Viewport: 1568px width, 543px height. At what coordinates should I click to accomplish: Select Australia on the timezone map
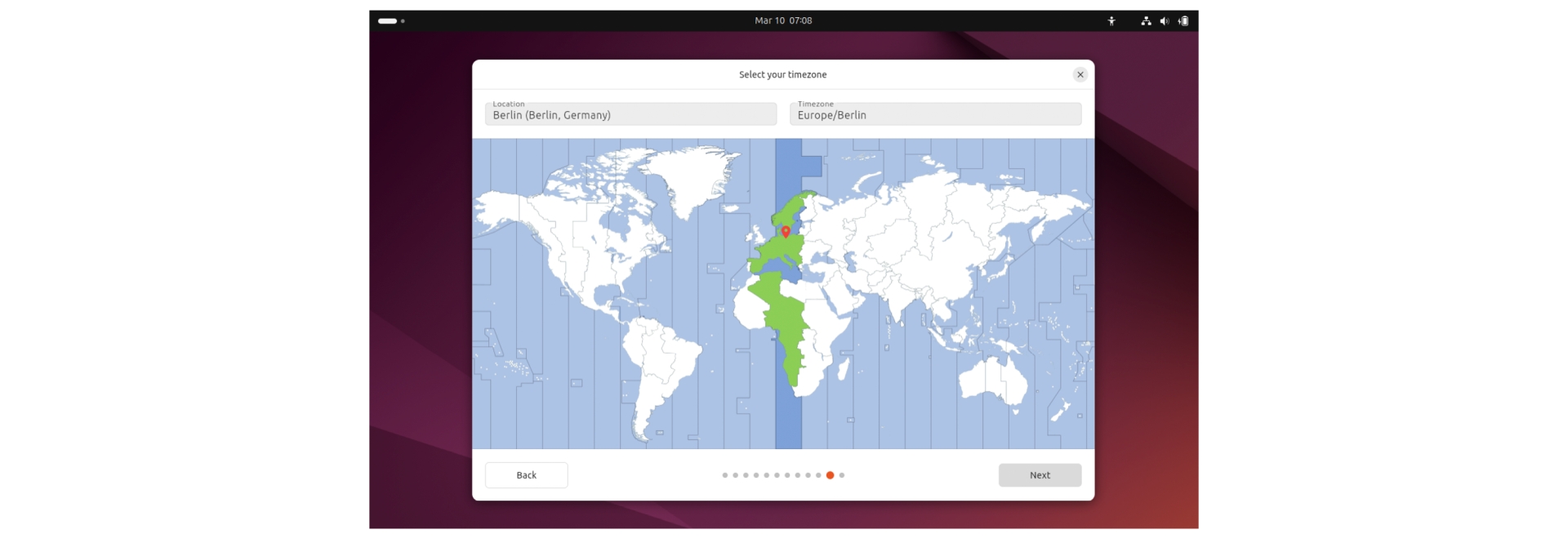[x=988, y=378]
